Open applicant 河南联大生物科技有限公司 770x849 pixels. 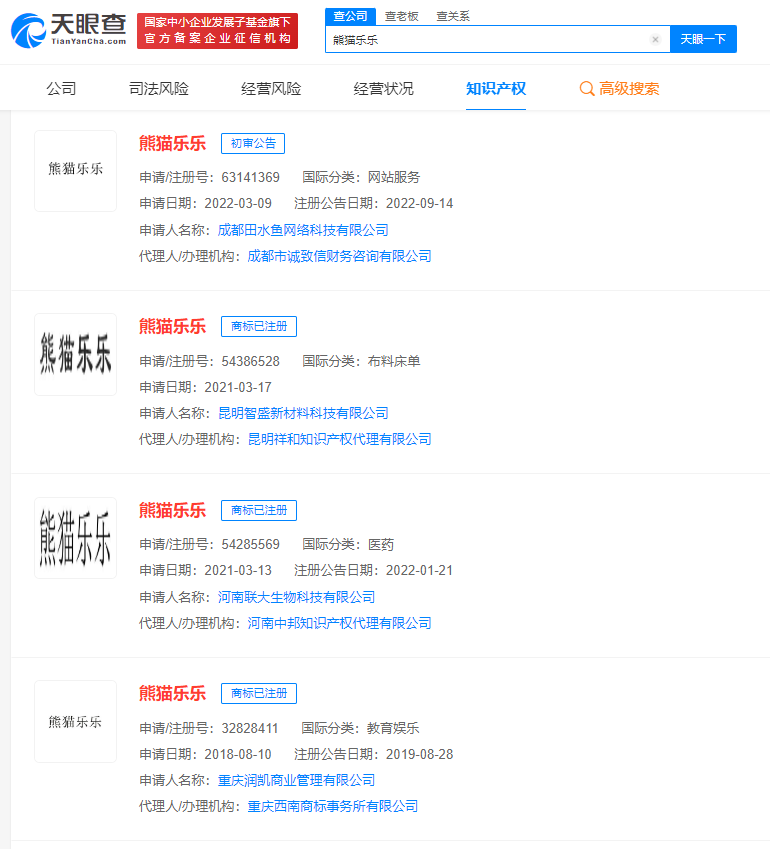296,597
